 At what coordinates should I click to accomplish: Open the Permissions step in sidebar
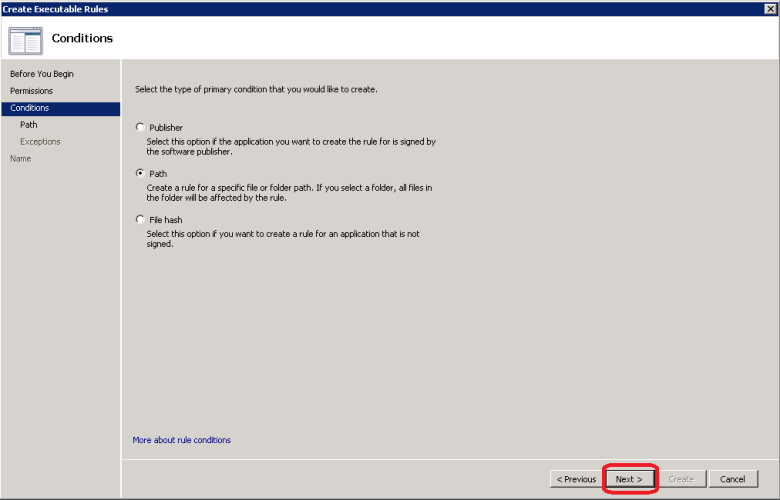pyautogui.click(x=31, y=91)
